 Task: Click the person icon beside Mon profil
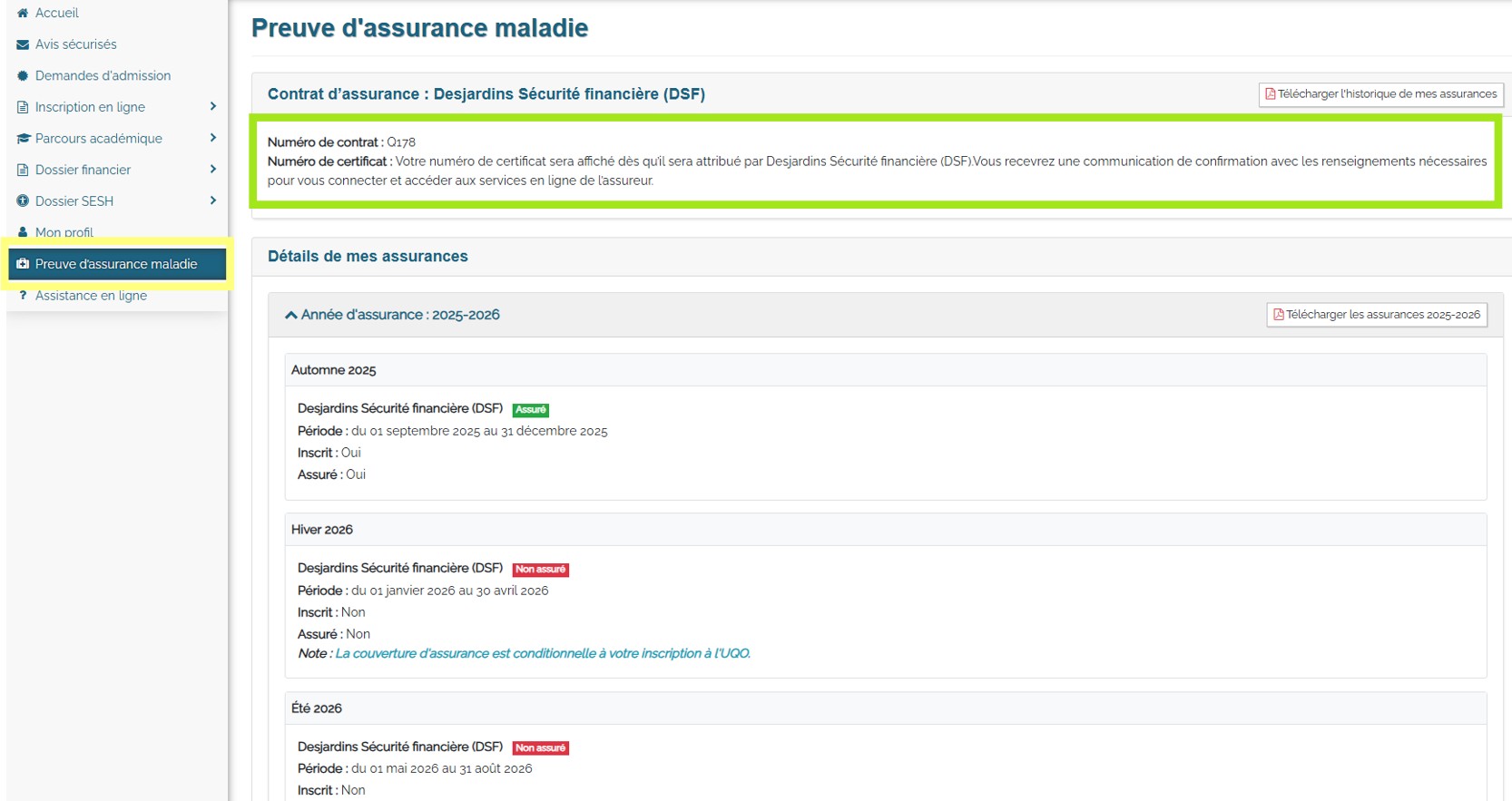(x=23, y=232)
